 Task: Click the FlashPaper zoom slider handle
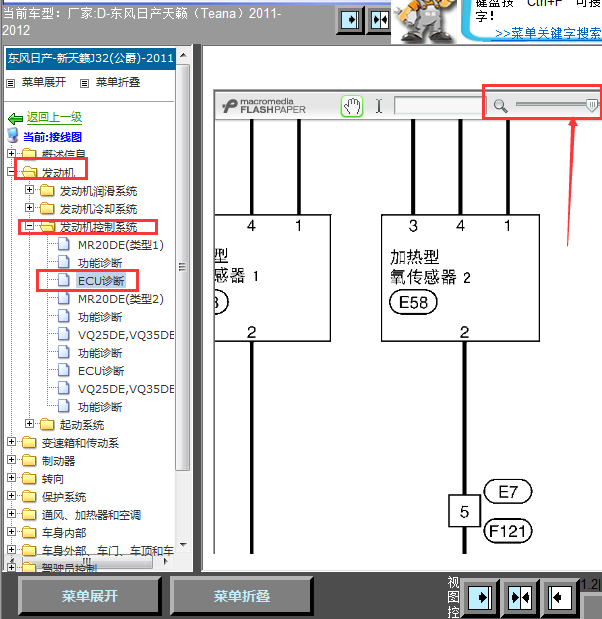pos(592,105)
